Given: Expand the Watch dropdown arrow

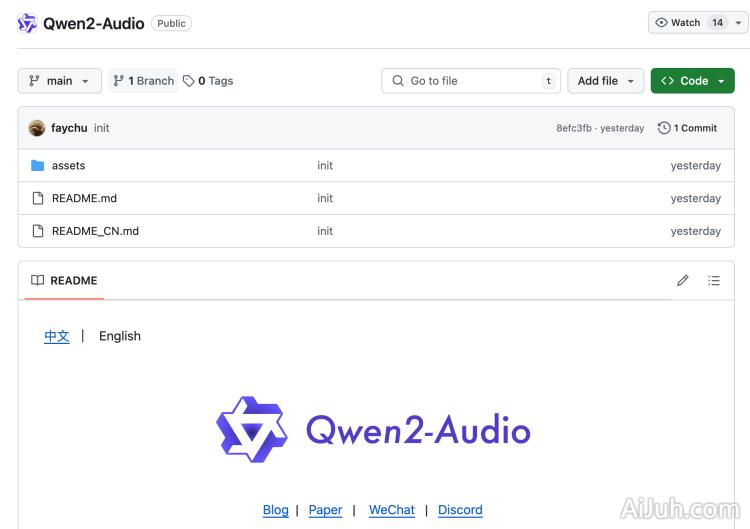Looking at the screenshot, I should click(738, 23).
